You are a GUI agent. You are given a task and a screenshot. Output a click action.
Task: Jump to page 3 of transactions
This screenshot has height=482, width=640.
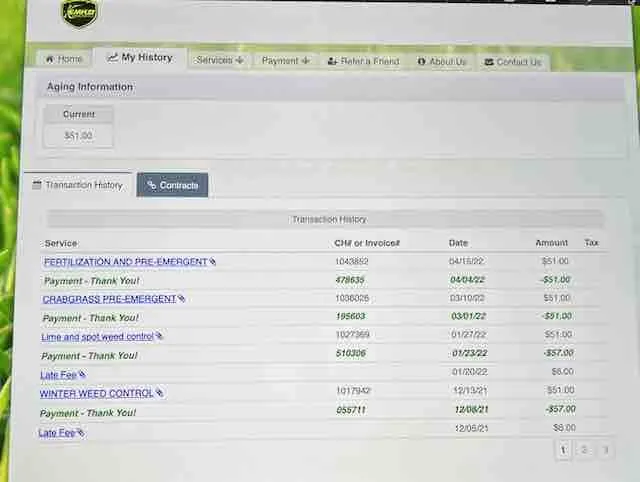[x=605, y=451]
